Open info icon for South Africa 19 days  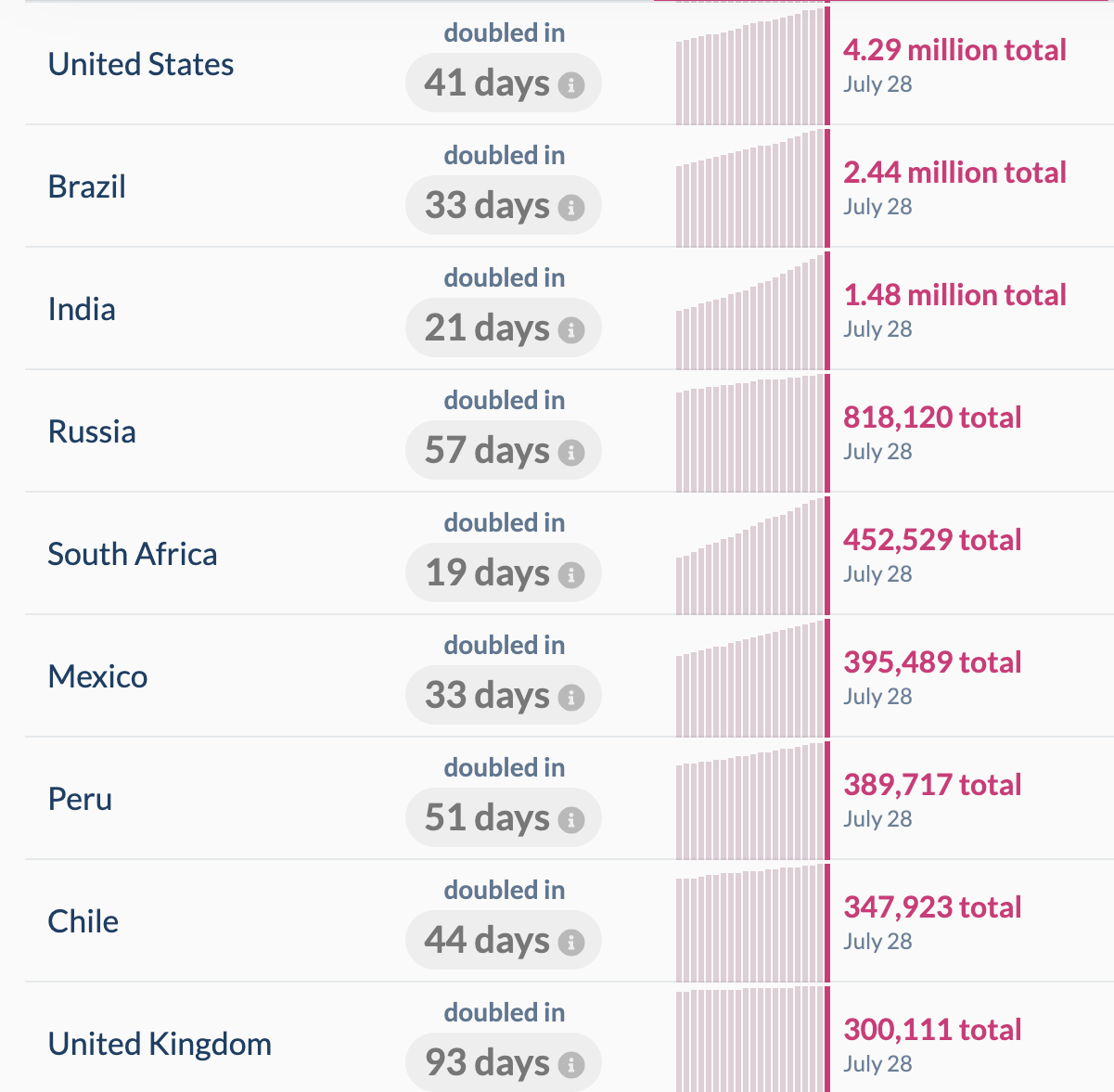coord(571,575)
